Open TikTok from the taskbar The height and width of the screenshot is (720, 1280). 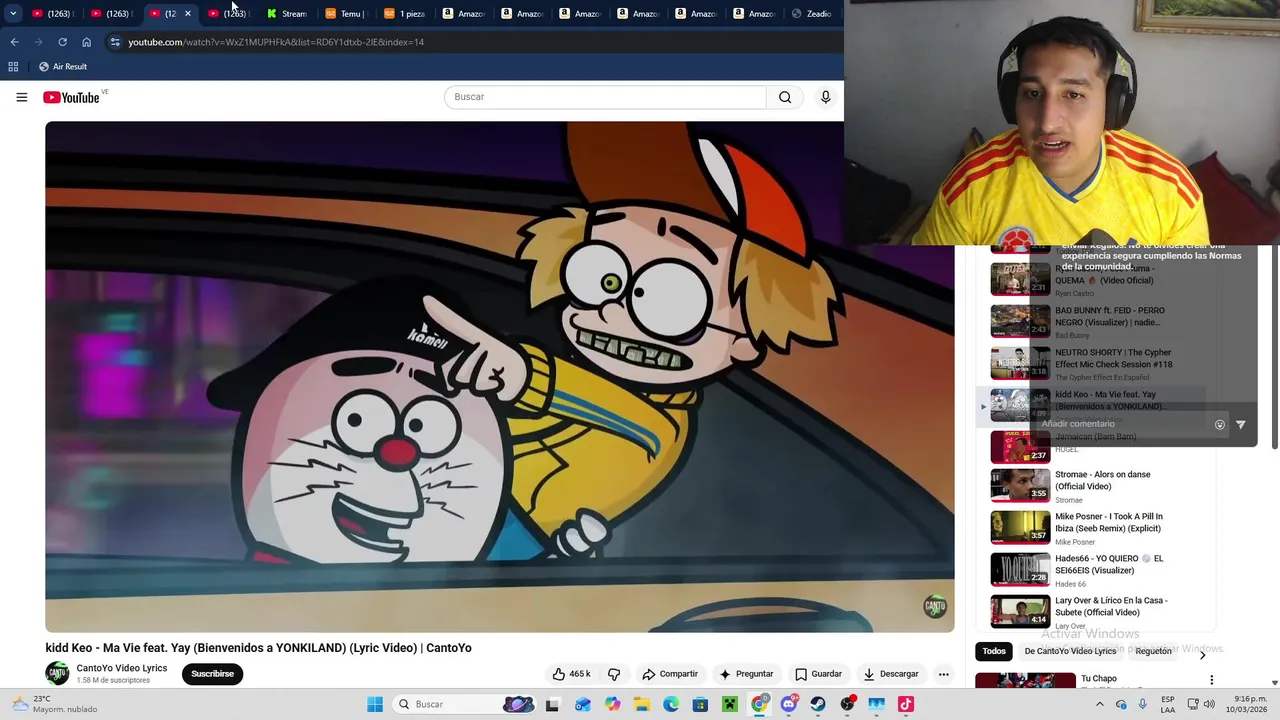pyautogui.click(x=906, y=704)
